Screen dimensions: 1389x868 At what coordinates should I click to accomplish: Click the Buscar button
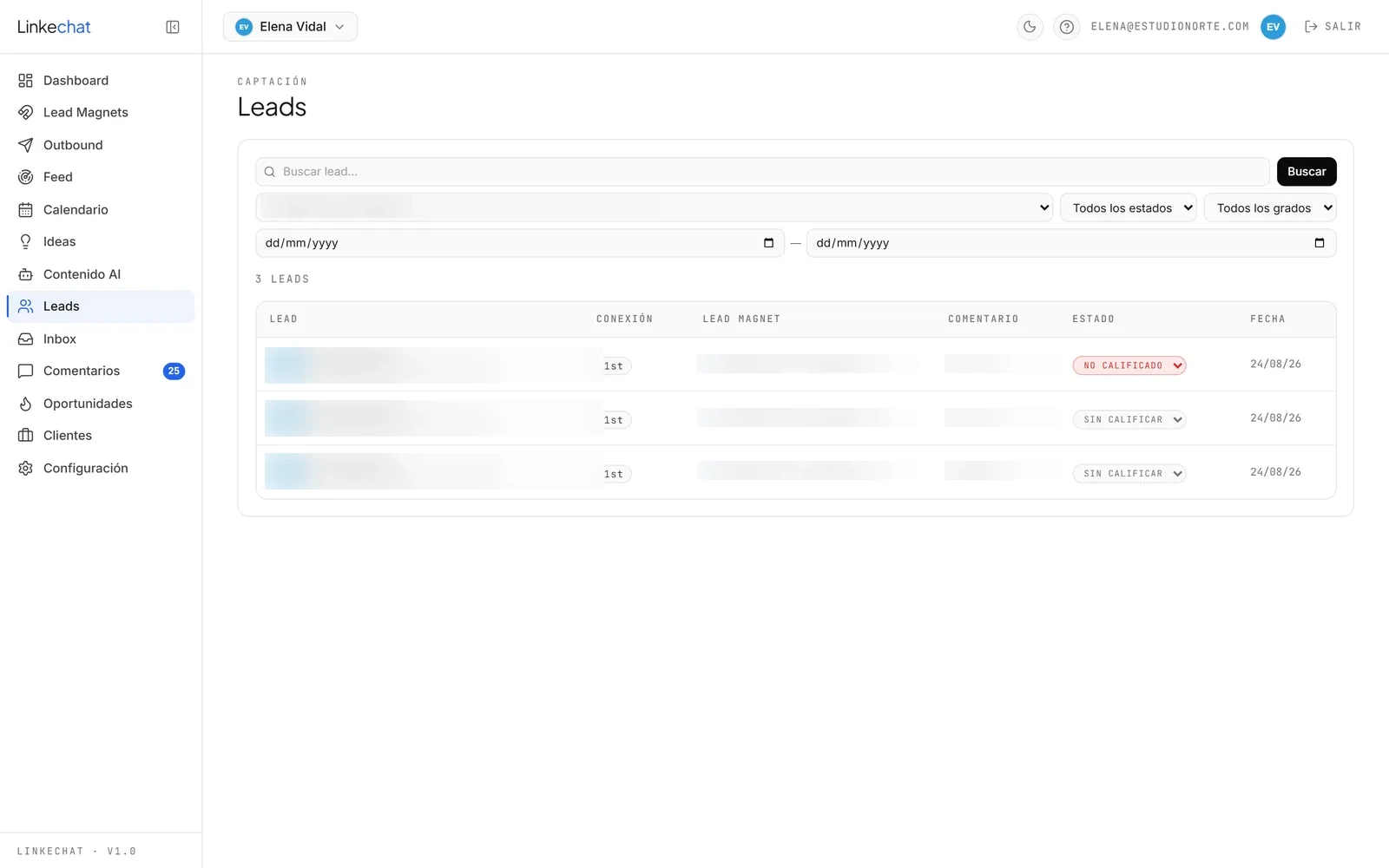1307,172
